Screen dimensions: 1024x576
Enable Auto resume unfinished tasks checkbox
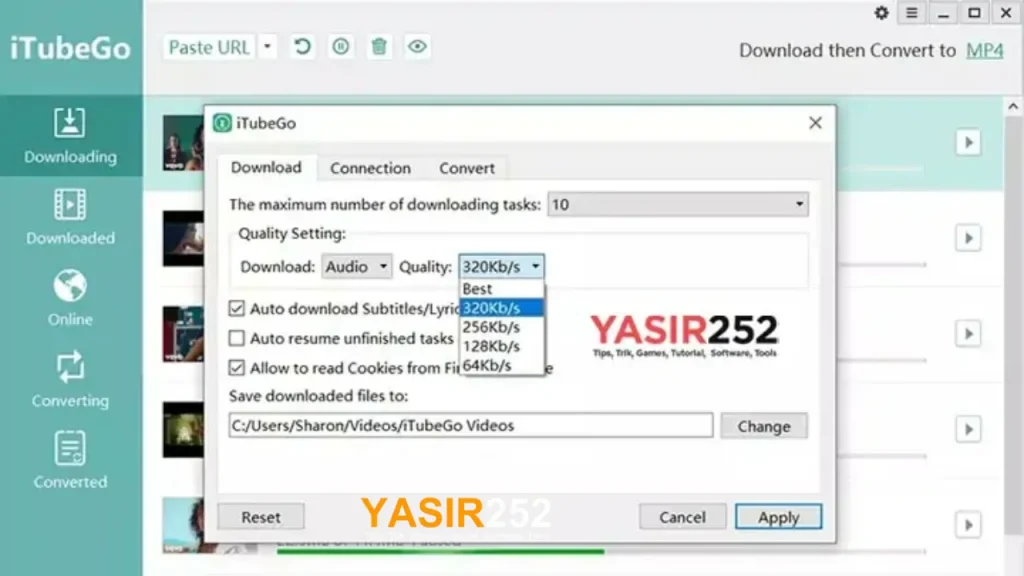point(236,338)
